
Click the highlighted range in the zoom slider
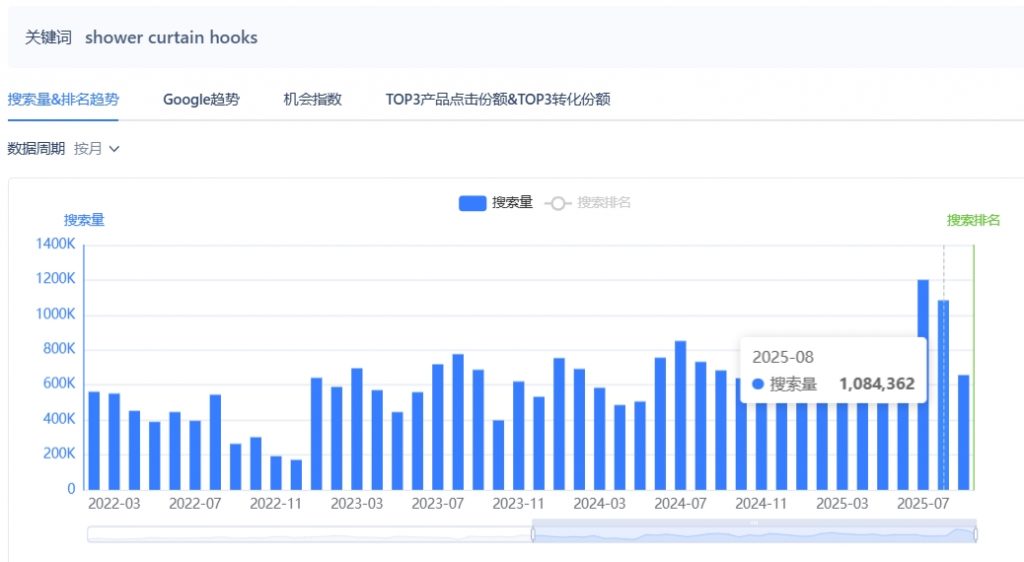click(754, 535)
